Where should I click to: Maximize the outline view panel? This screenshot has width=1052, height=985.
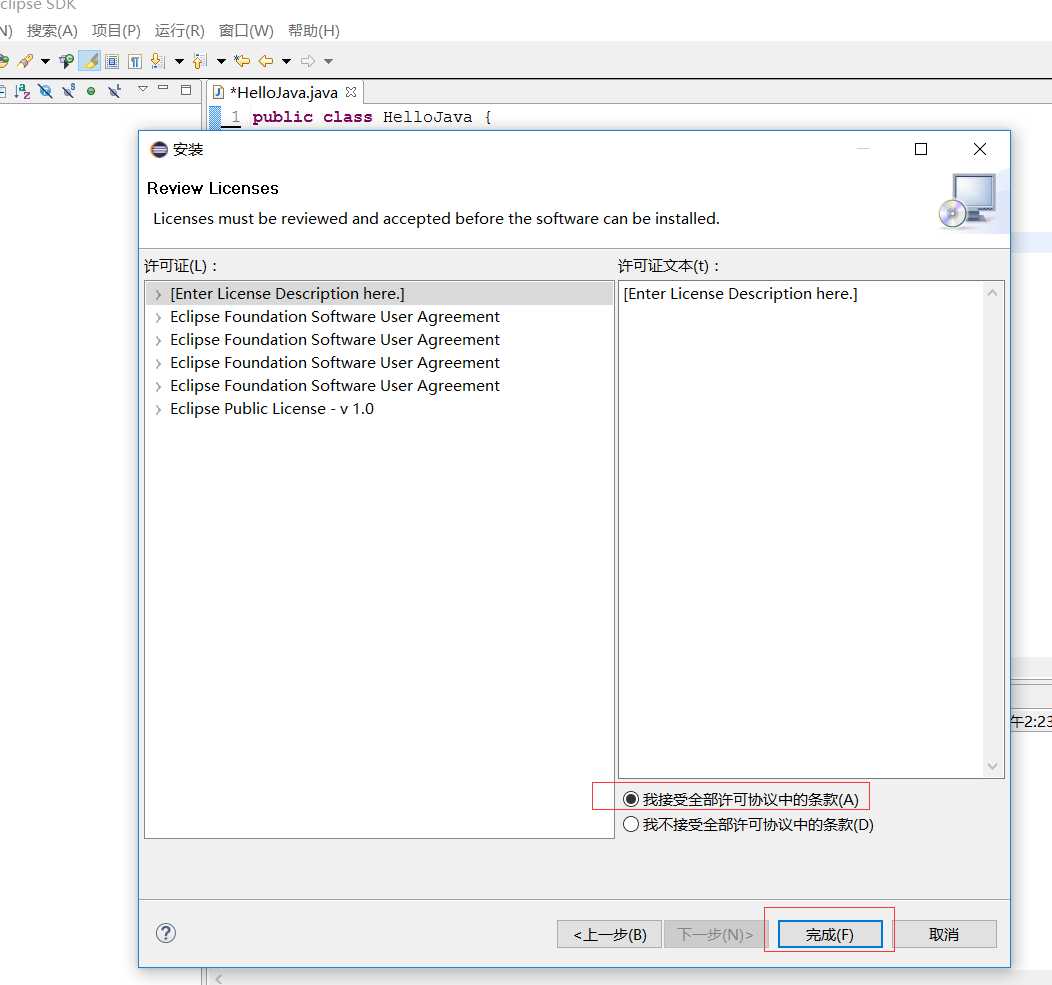186,89
